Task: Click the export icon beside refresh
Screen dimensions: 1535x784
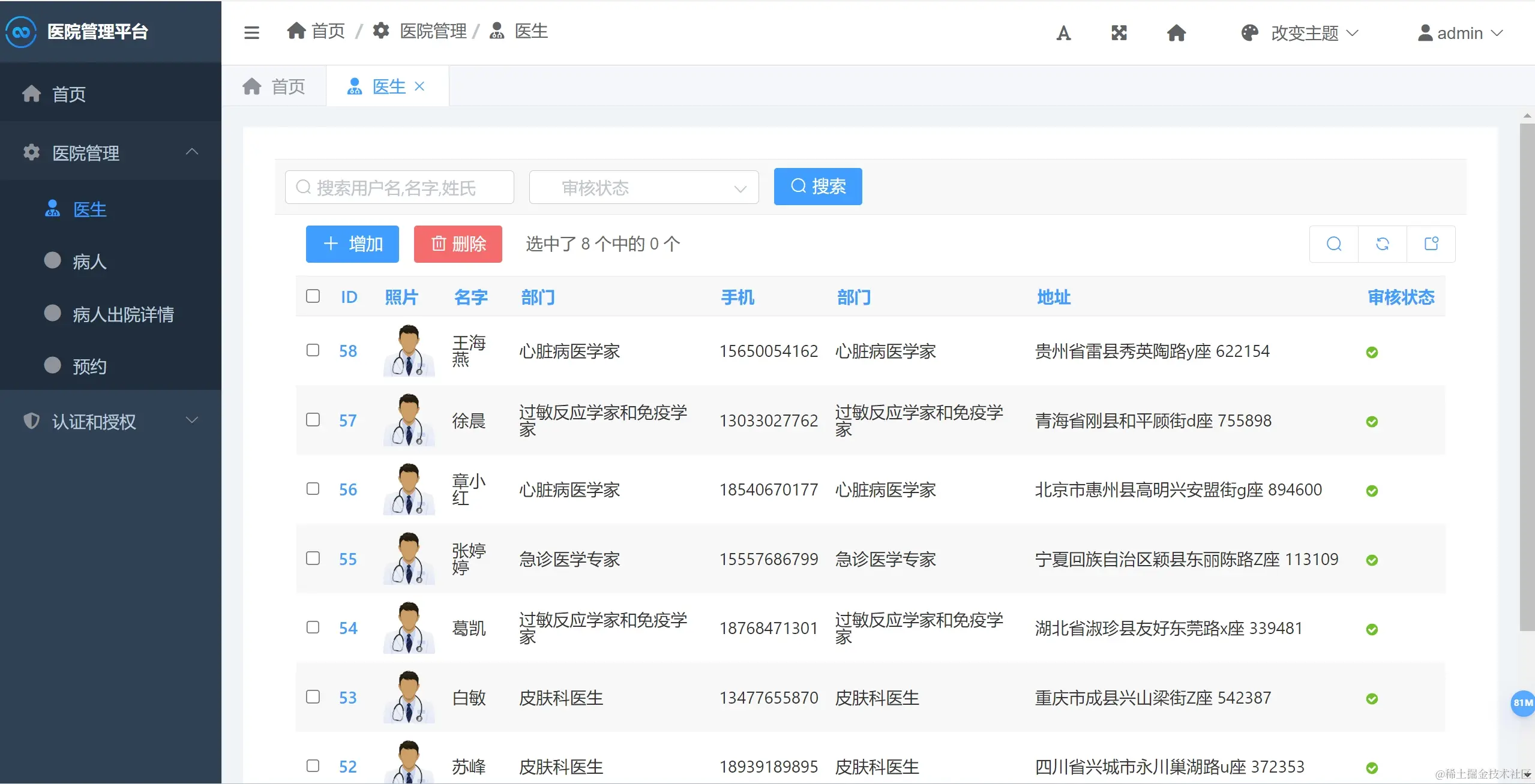Action: (1431, 244)
